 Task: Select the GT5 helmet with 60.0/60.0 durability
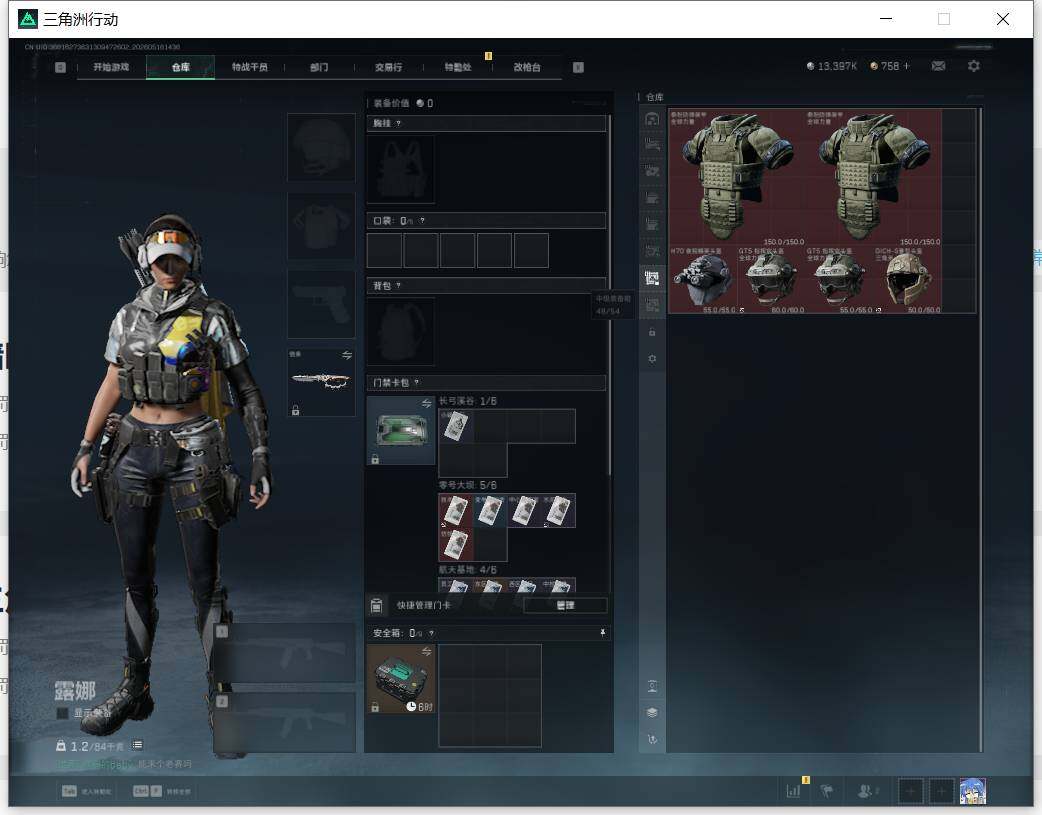(771, 279)
